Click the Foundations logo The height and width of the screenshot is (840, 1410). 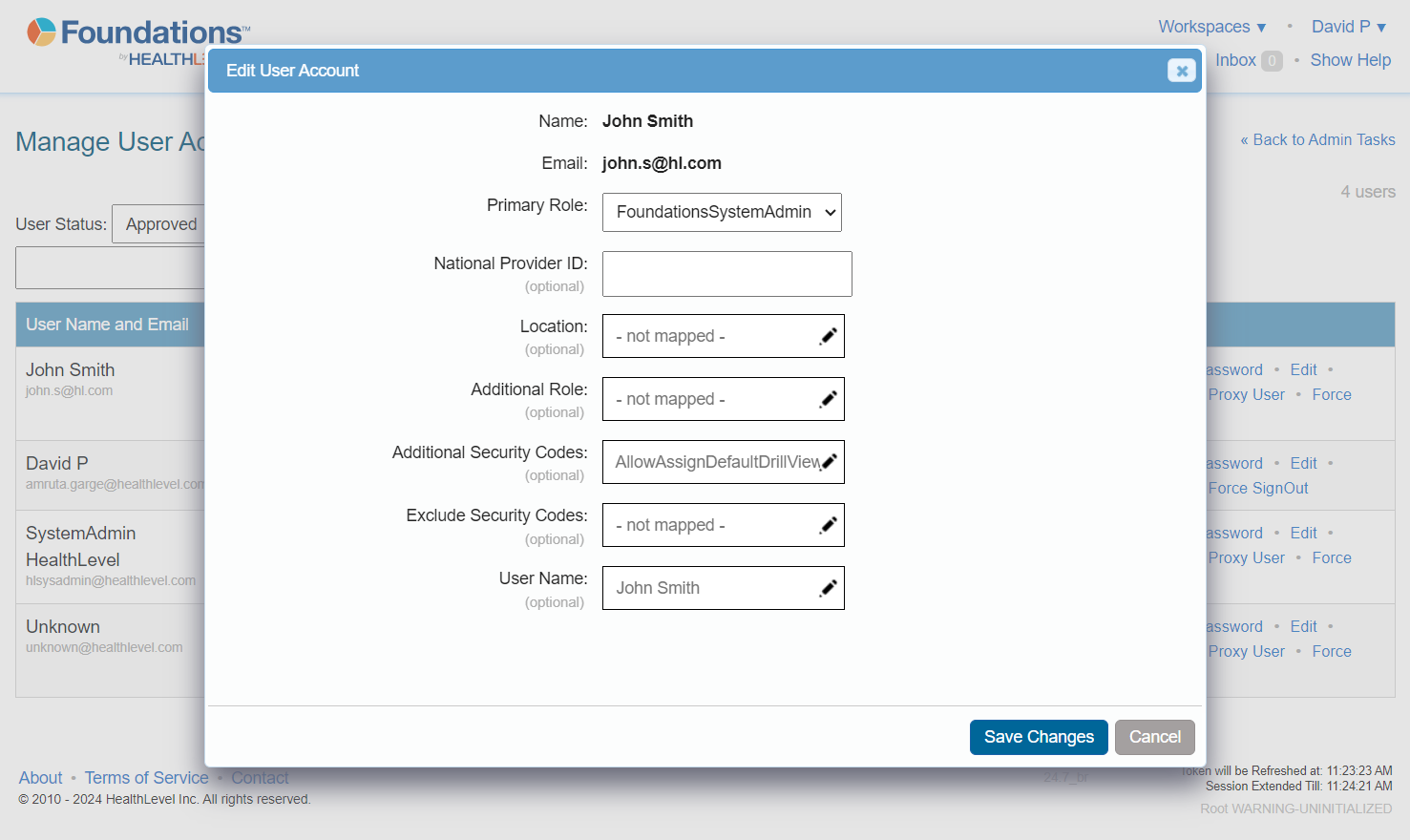134,33
